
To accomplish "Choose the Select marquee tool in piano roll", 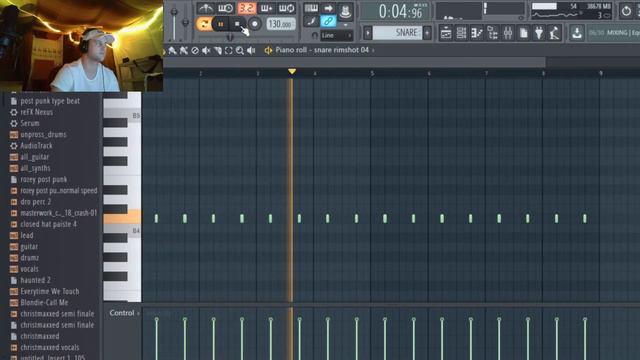I will 229,50.
